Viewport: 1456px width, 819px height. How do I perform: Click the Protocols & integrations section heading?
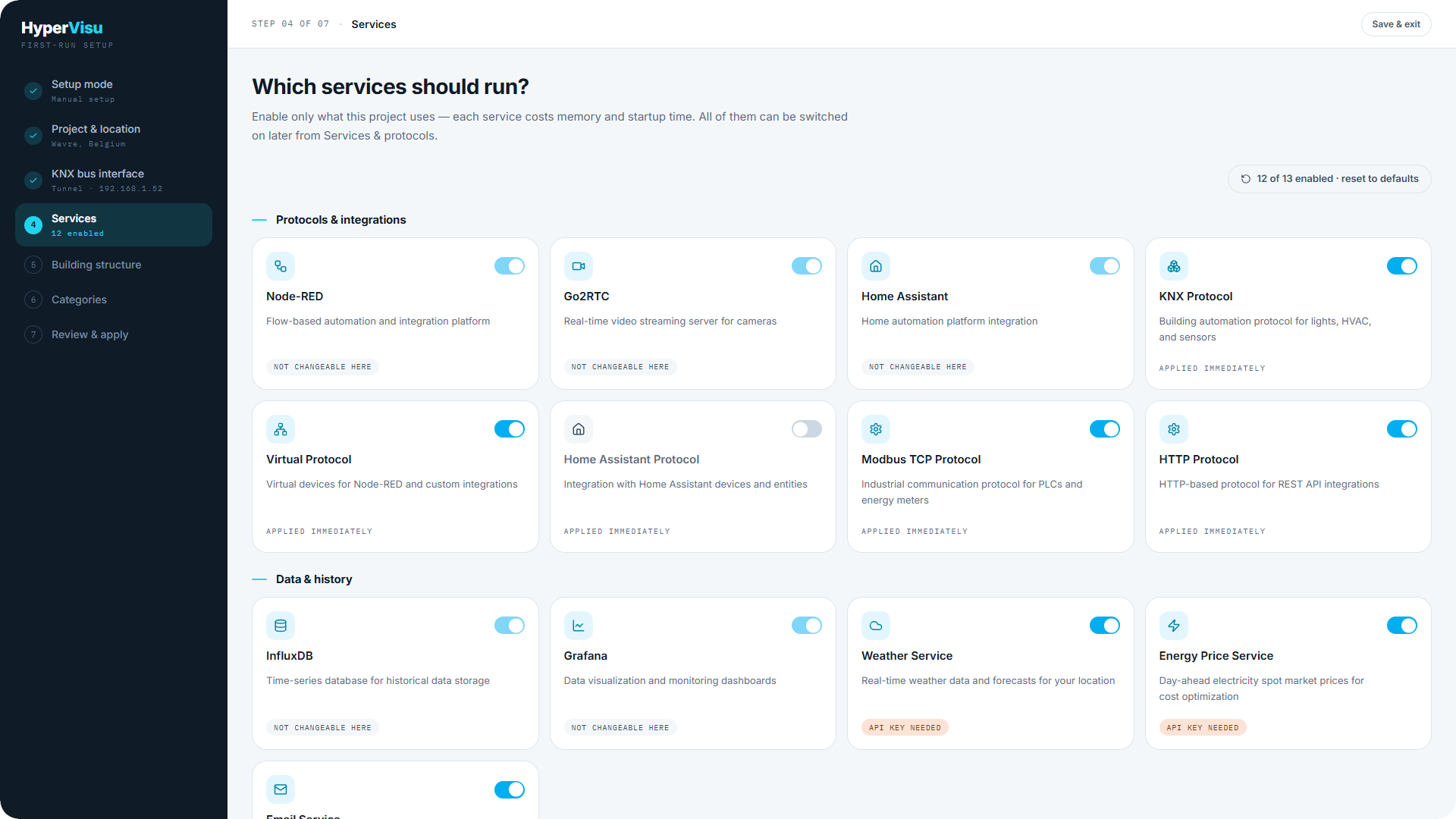341,220
